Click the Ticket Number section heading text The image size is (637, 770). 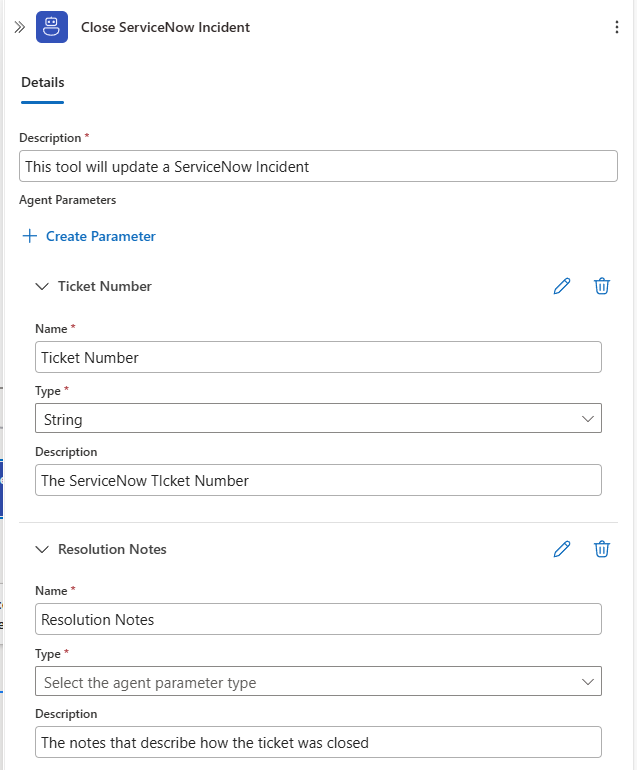(105, 286)
